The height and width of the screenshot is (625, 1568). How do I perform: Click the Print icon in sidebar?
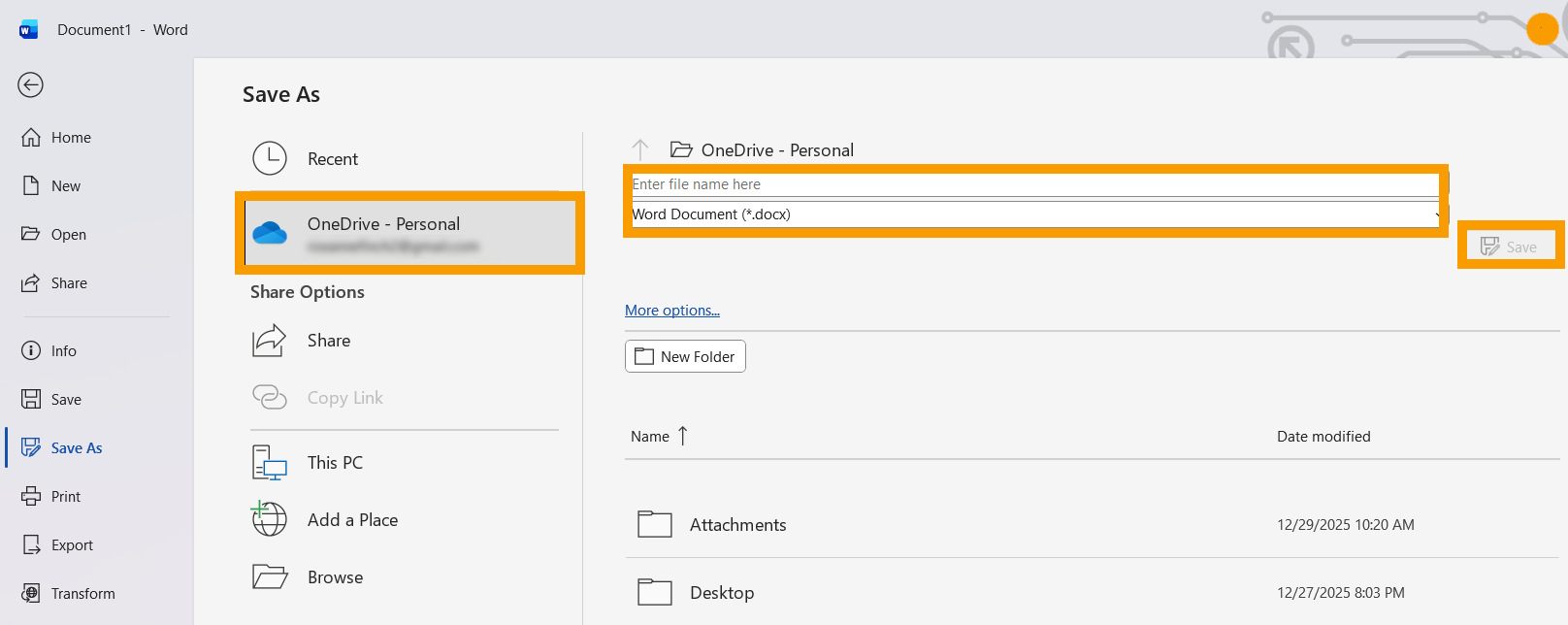[31, 497]
